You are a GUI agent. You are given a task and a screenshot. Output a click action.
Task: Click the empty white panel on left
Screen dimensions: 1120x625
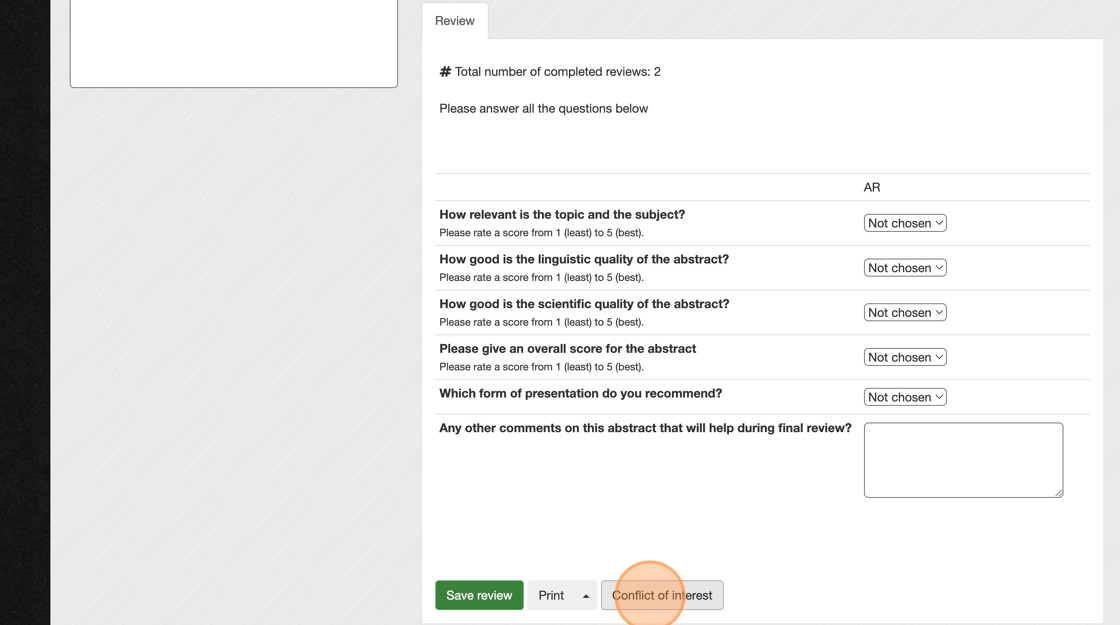pyautogui.click(x=233, y=43)
